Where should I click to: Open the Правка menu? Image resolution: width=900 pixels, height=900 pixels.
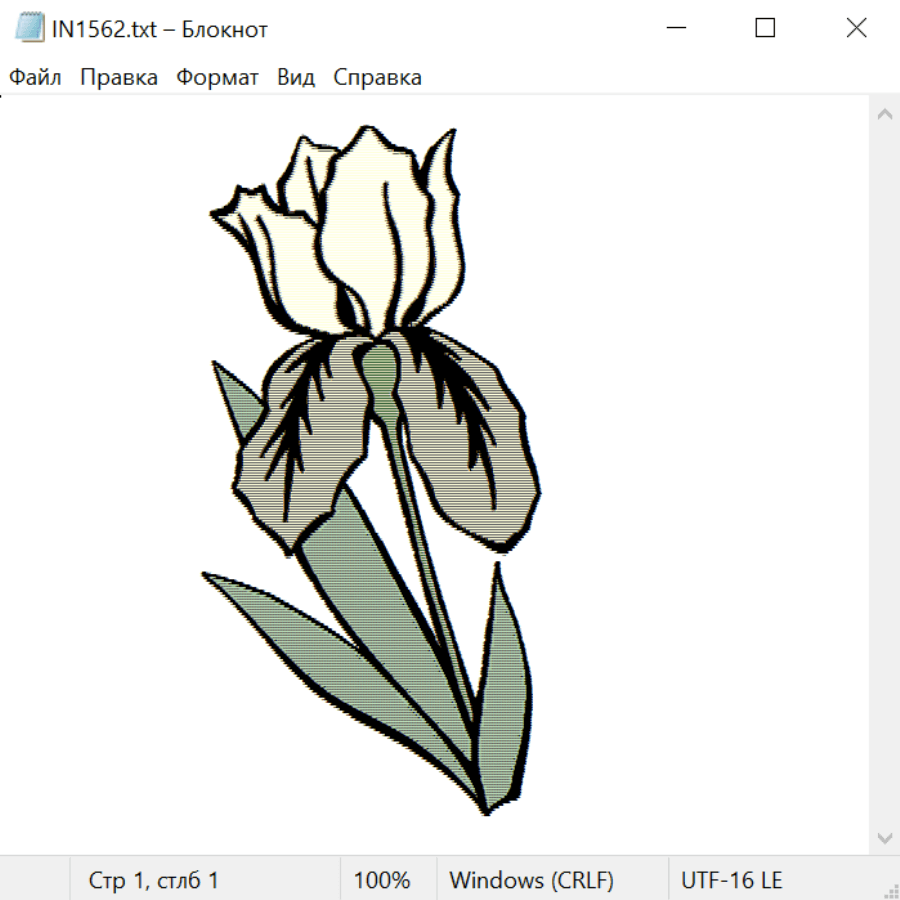pyautogui.click(x=119, y=77)
